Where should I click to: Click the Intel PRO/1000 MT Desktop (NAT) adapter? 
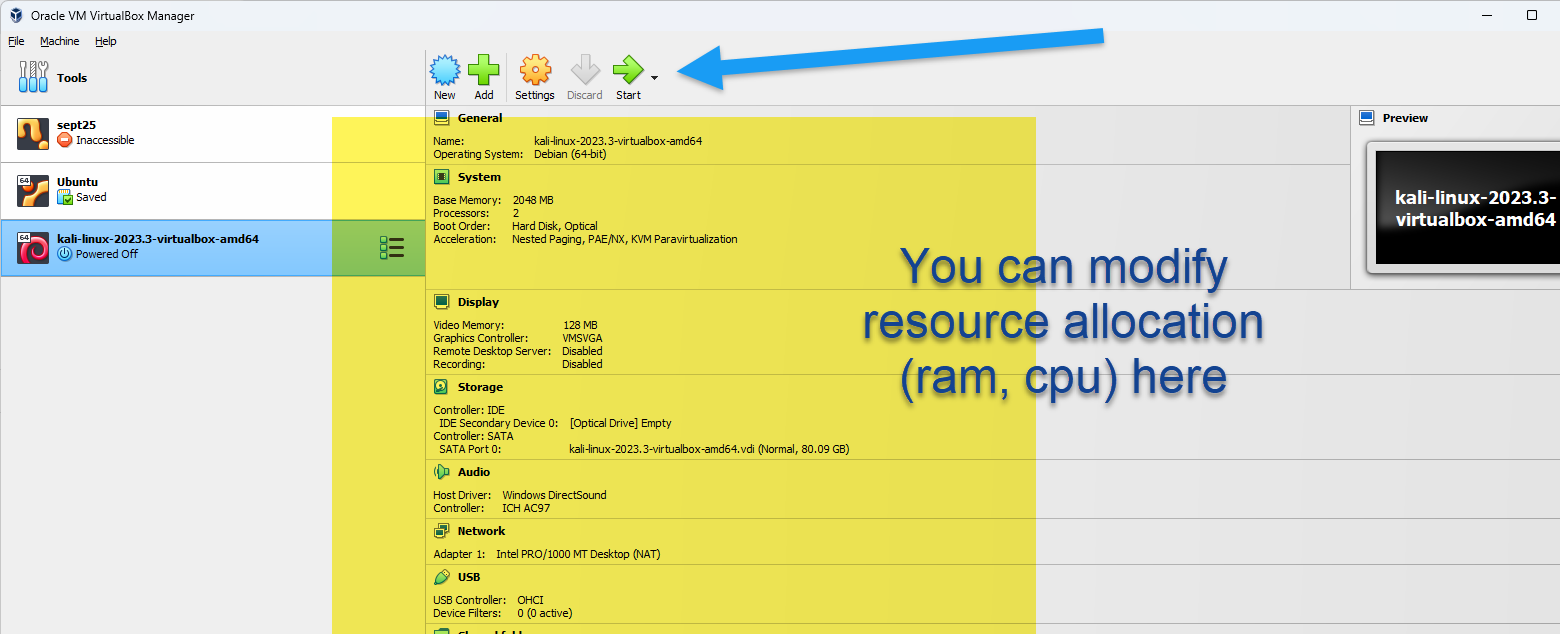[578, 554]
